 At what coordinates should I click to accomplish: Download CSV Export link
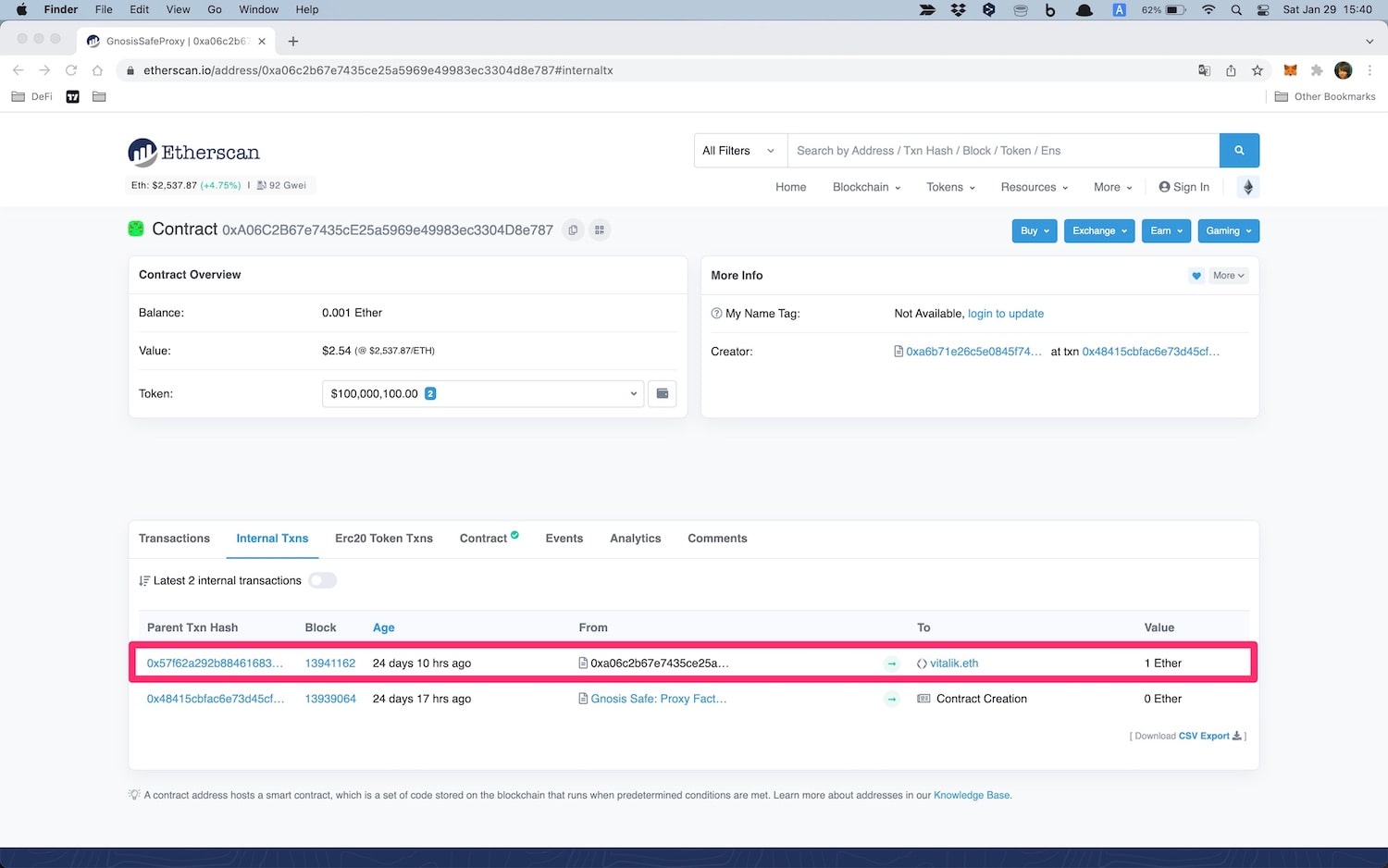pyautogui.click(x=1209, y=737)
